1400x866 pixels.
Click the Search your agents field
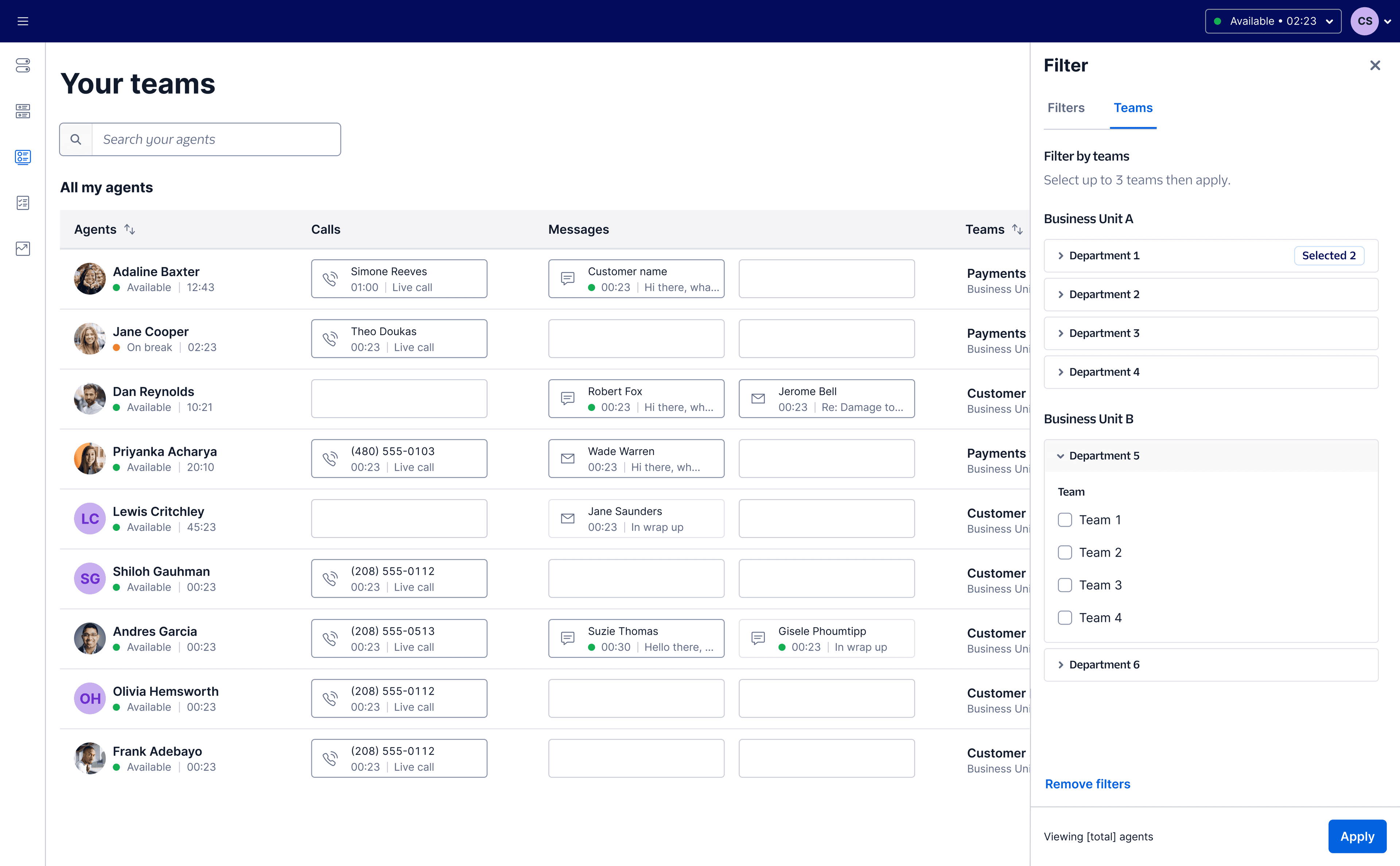[x=216, y=139]
